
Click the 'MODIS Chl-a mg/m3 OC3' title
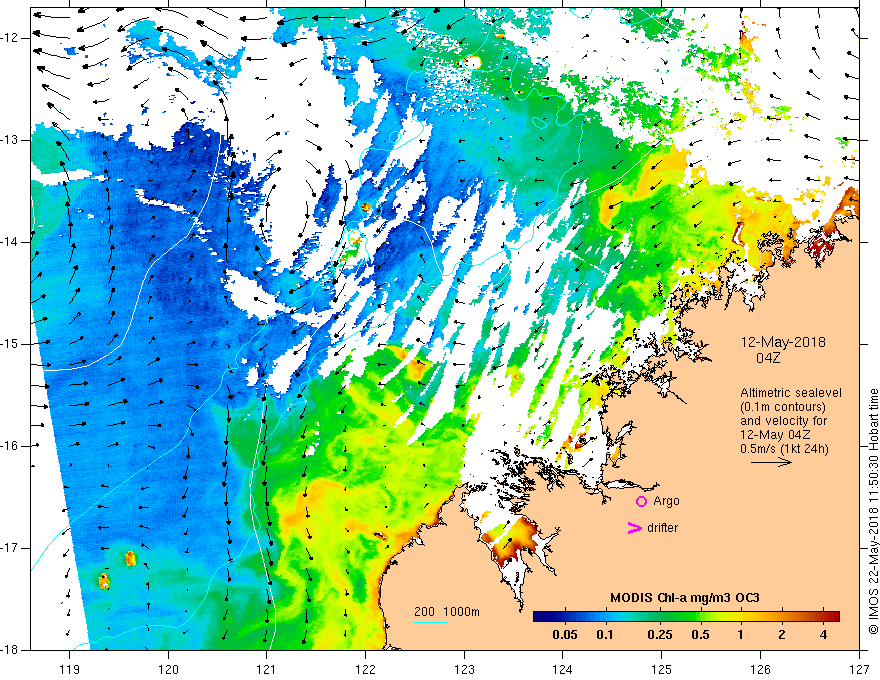coord(685,598)
